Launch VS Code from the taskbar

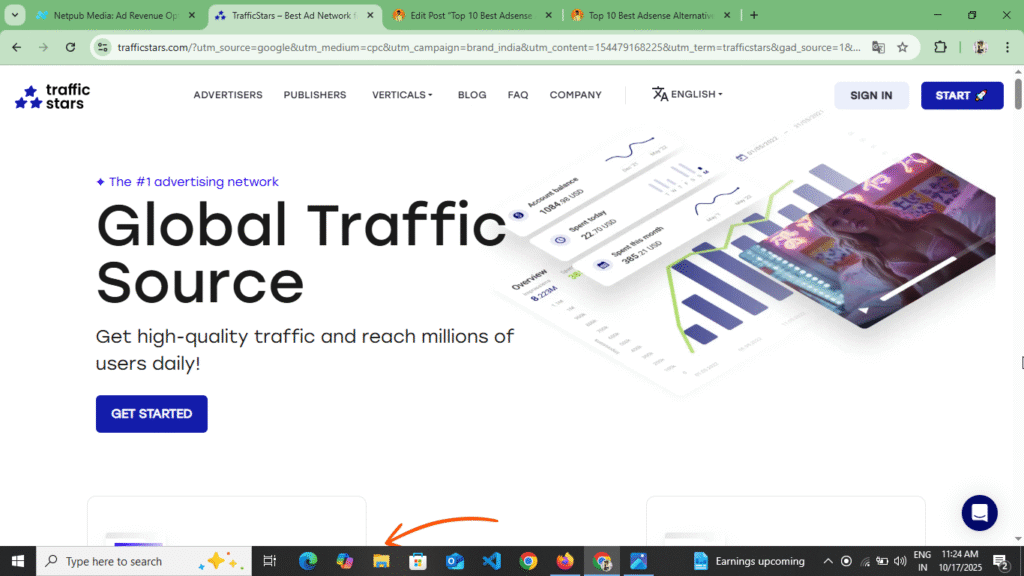coord(491,561)
